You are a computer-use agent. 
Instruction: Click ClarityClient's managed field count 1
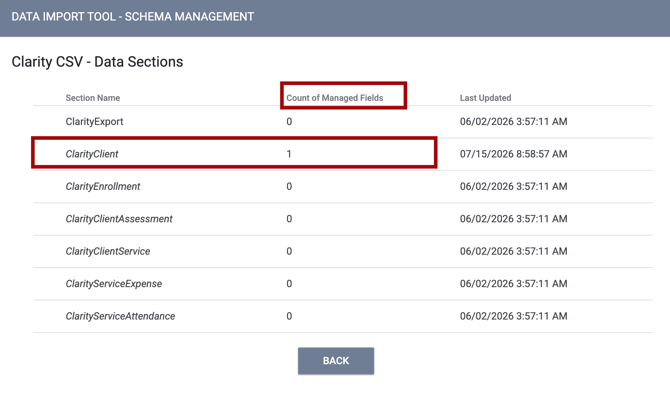point(289,154)
